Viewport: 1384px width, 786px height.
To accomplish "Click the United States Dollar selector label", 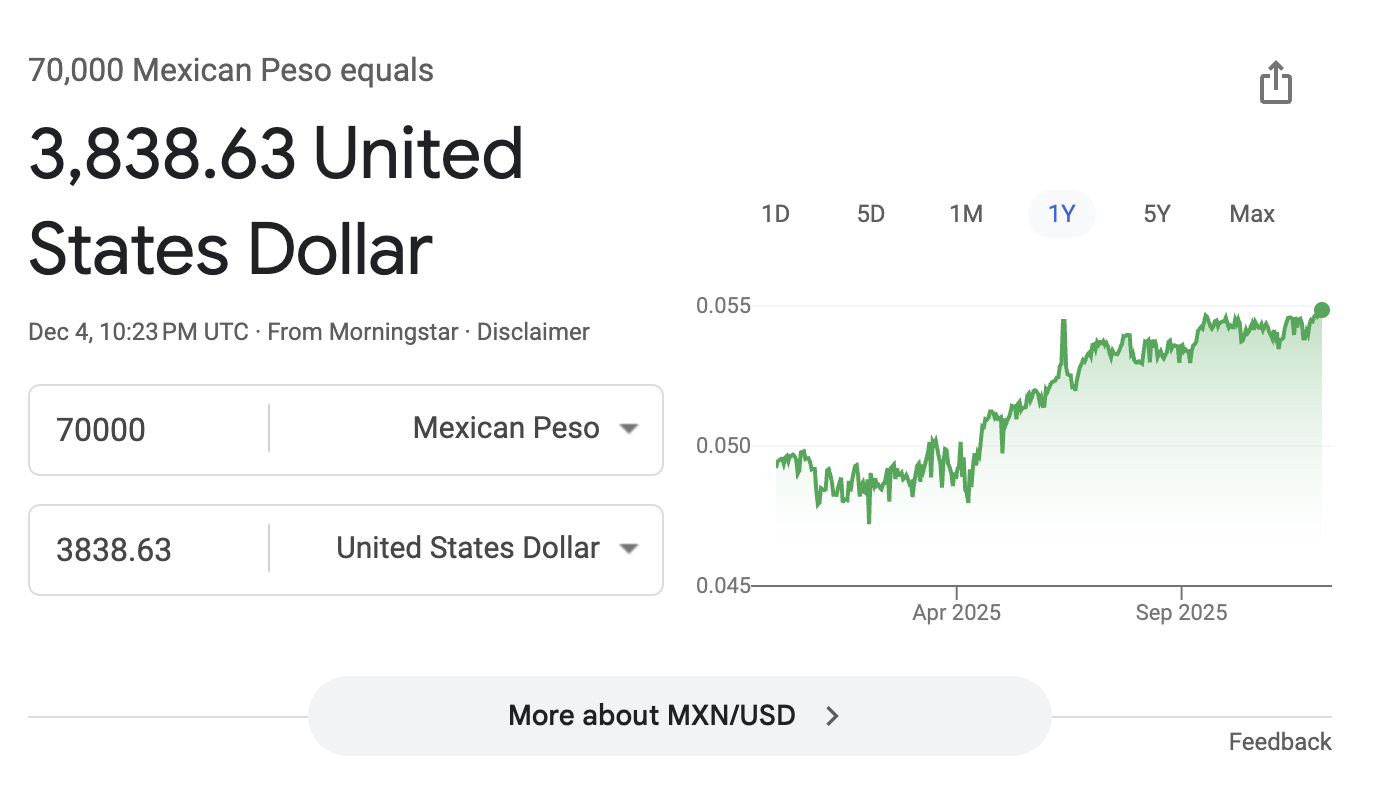I will click(x=468, y=549).
